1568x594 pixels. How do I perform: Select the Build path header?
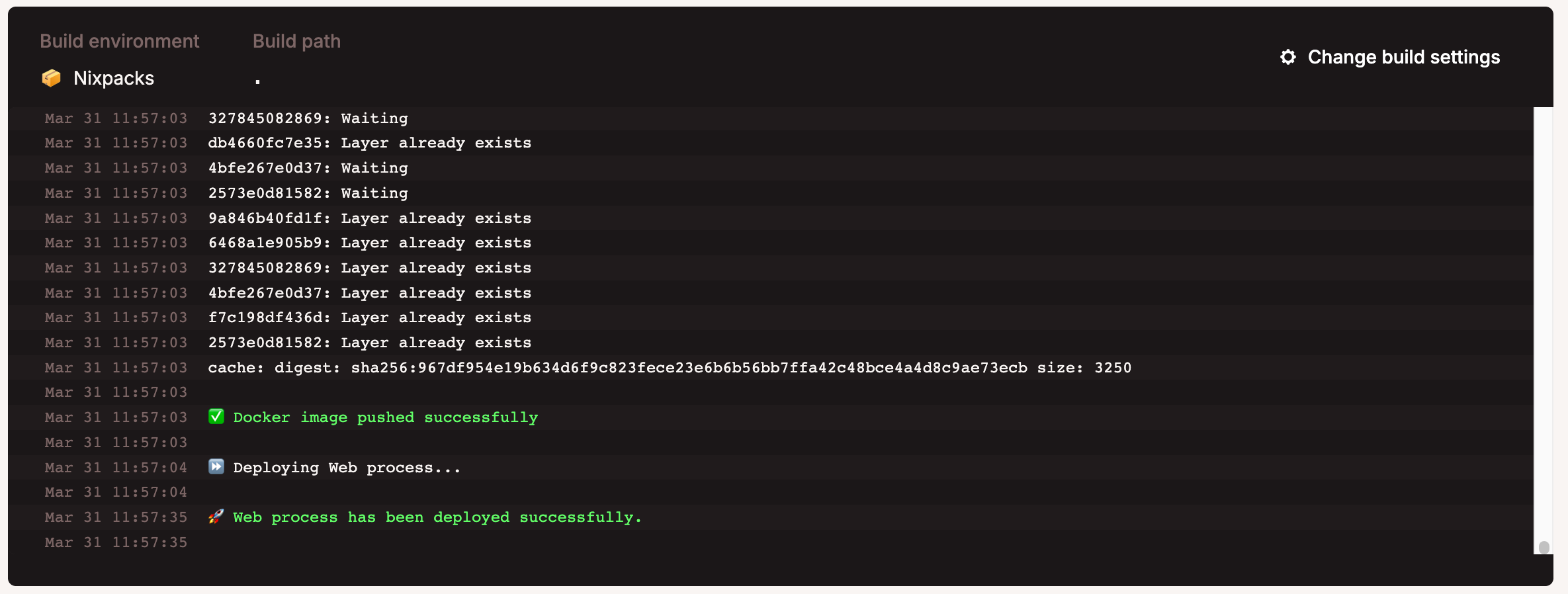click(x=296, y=40)
